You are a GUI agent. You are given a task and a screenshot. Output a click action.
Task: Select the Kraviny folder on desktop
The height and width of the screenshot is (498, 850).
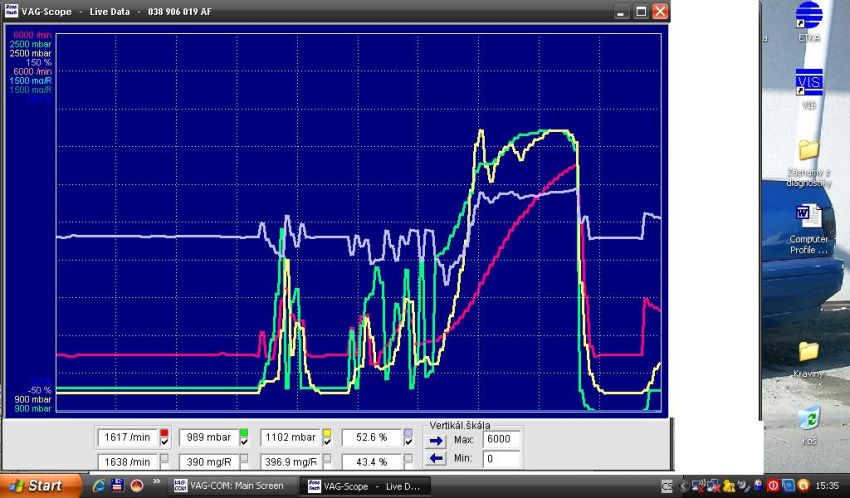[808, 354]
